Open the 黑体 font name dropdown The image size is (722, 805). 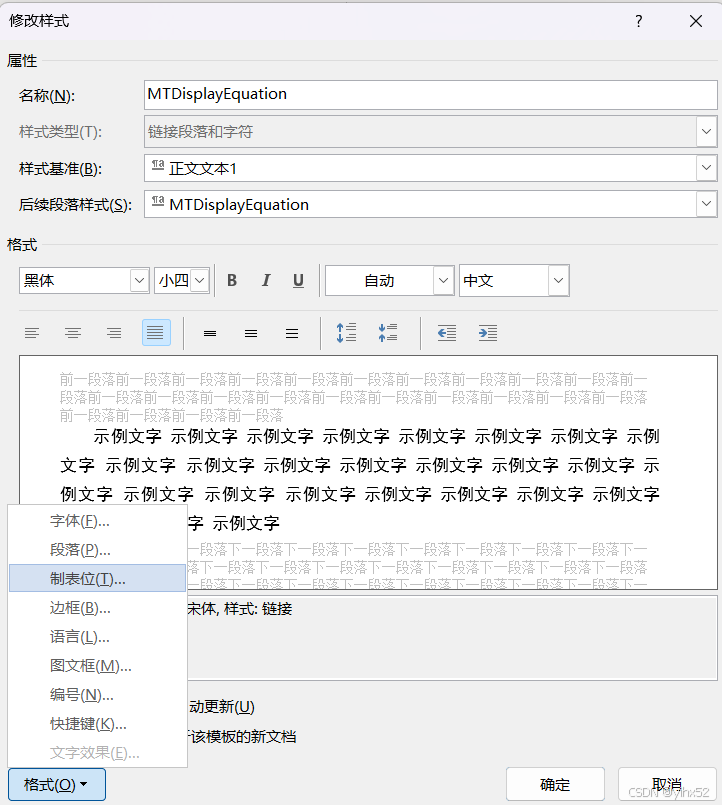[139, 280]
